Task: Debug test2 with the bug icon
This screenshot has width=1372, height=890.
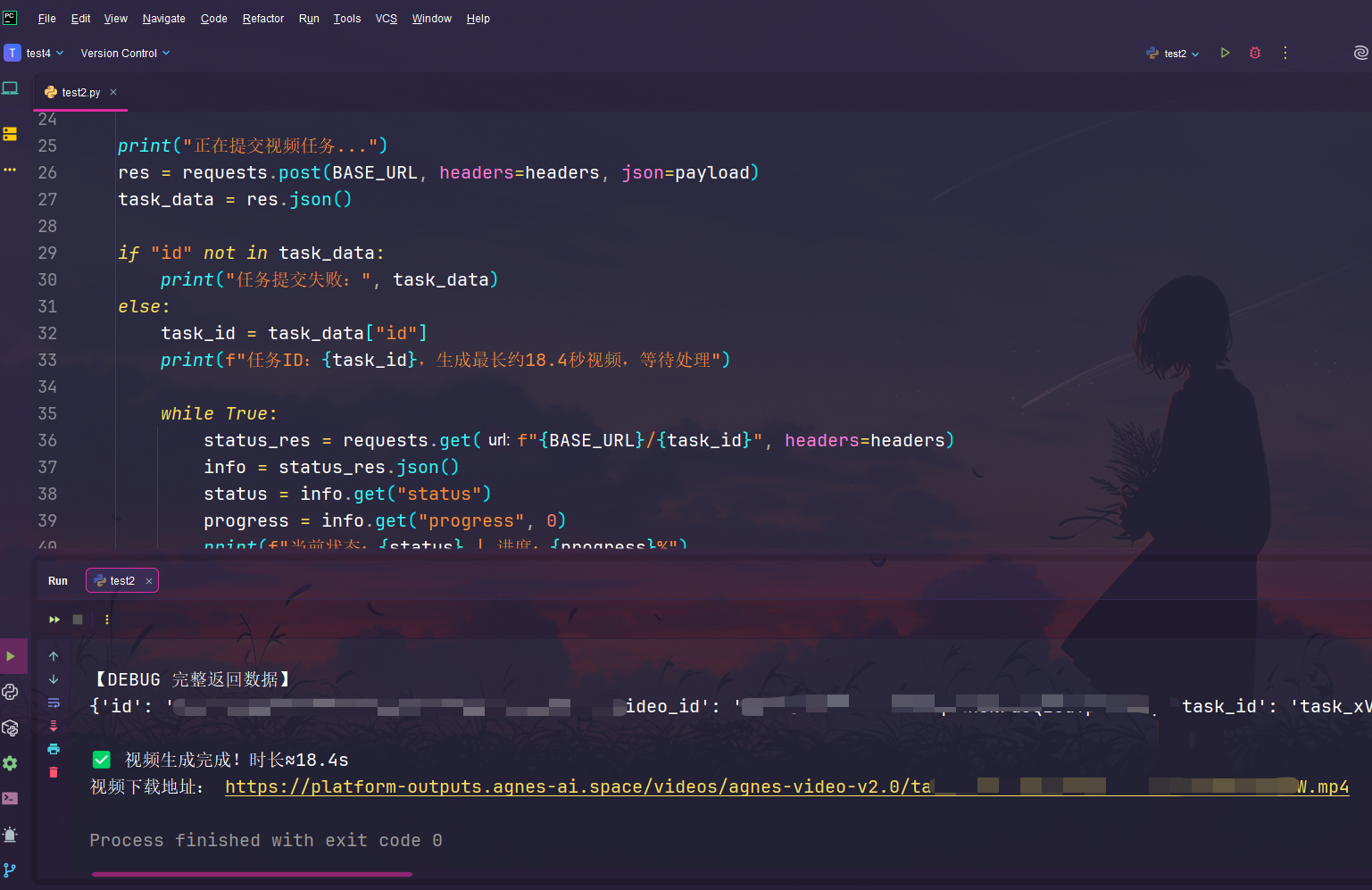Action: (x=1255, y=53)
